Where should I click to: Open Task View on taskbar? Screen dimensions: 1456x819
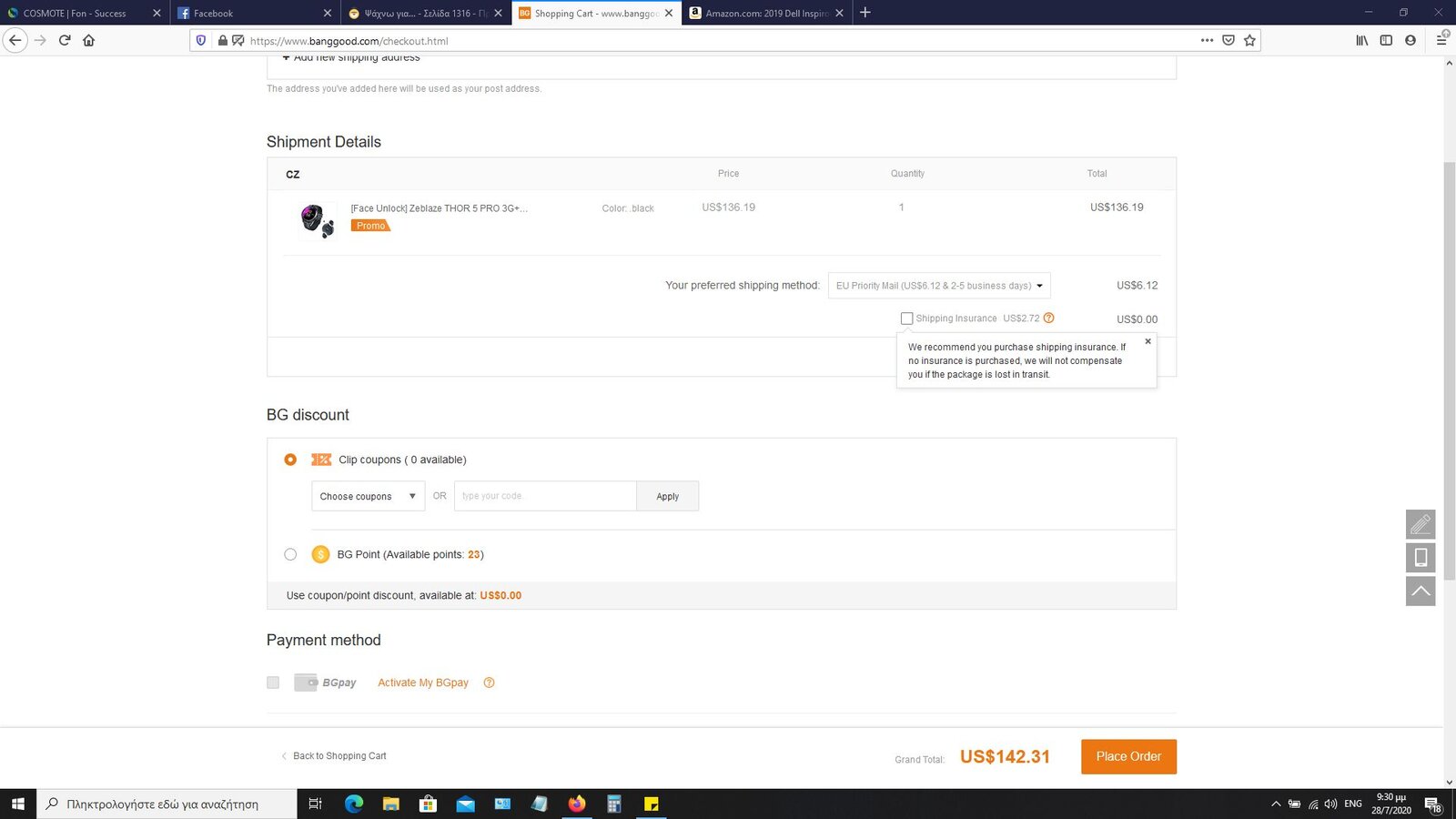[x=316, y=804]
